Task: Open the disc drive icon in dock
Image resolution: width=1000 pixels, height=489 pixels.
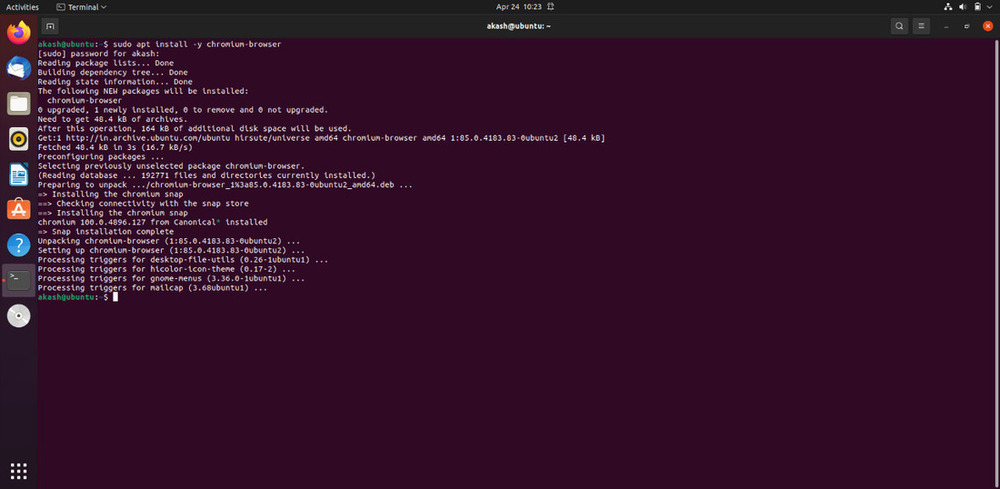Action: tap(19, 316)
